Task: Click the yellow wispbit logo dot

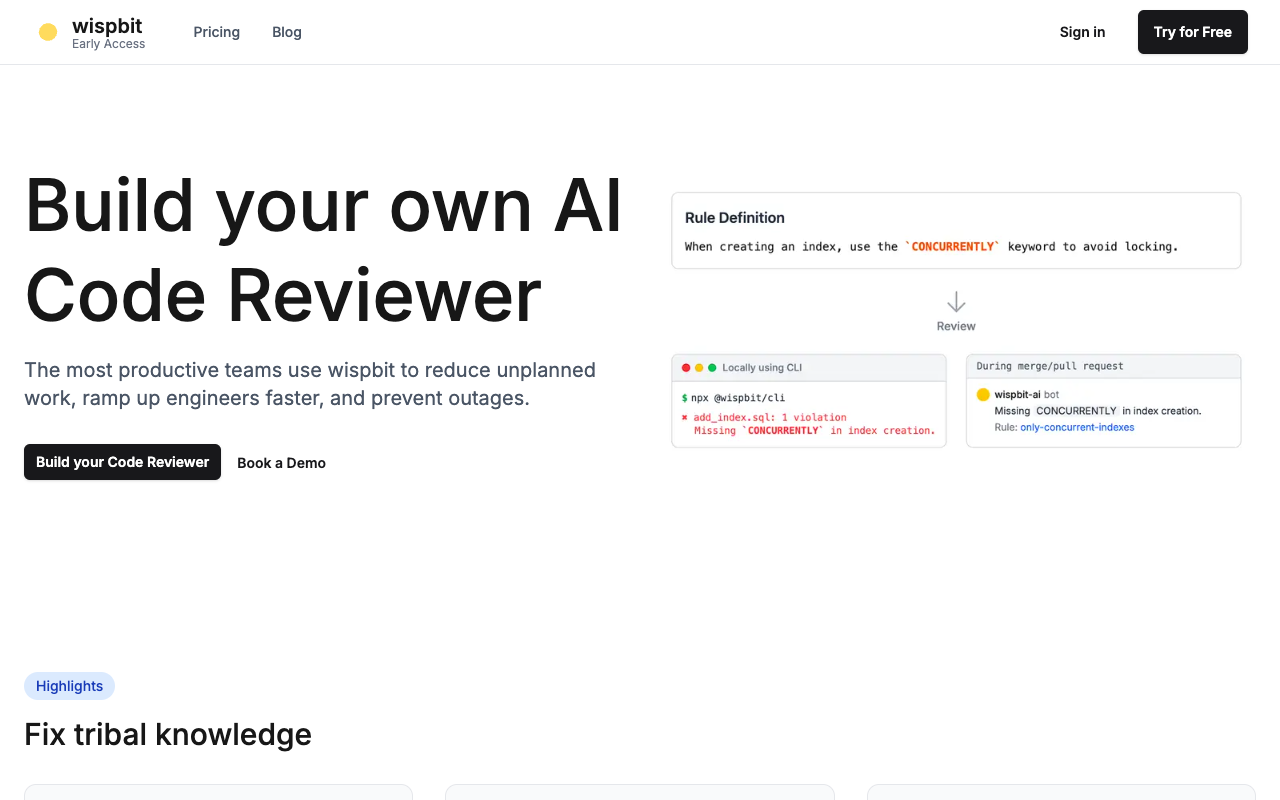Action: 48,32
